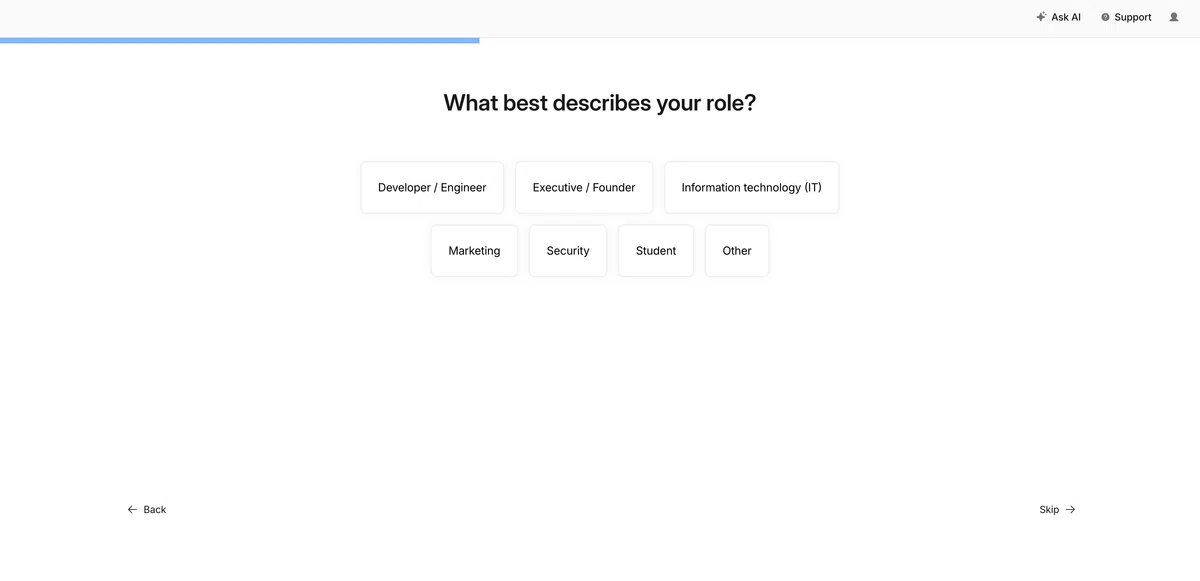The width and height of the screenshot is (1200, 581).
Task: Open the Ask AI menu item
Action: (1059, 17)
